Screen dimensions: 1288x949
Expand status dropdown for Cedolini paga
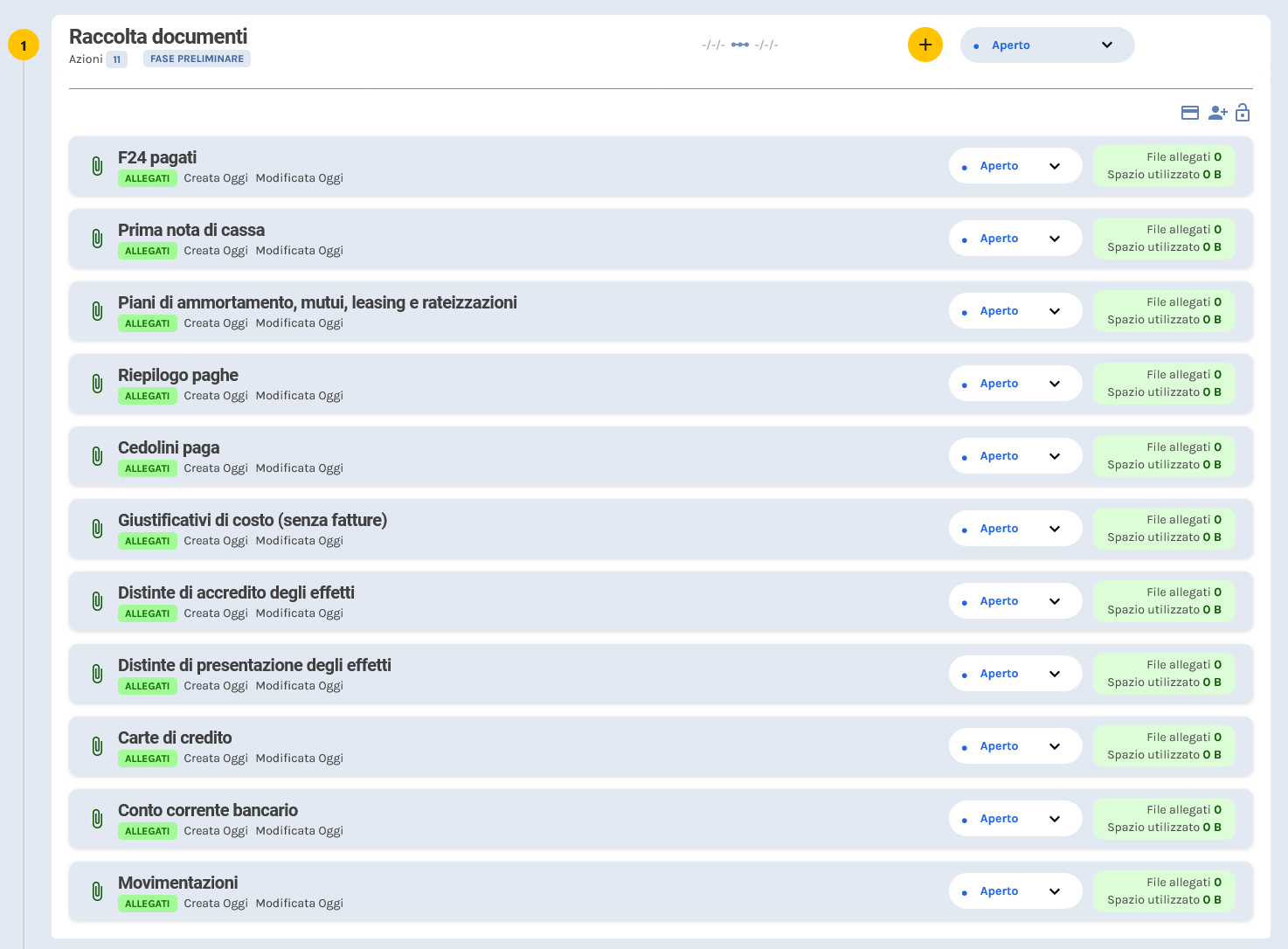coord(1014,456)
